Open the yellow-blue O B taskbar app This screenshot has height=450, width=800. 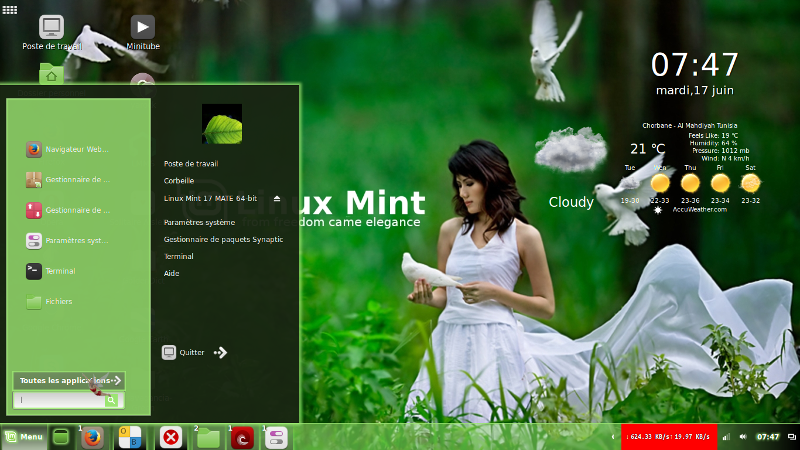(130, 437)
